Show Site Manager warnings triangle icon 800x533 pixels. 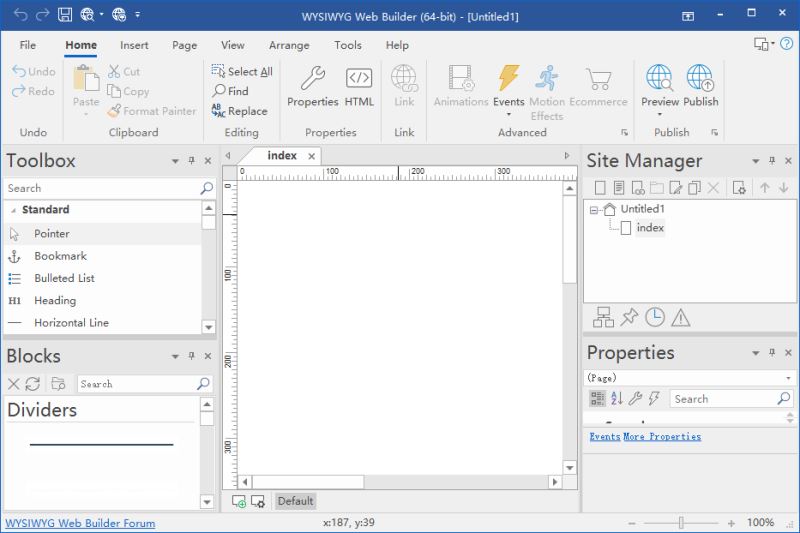[681, 318]
